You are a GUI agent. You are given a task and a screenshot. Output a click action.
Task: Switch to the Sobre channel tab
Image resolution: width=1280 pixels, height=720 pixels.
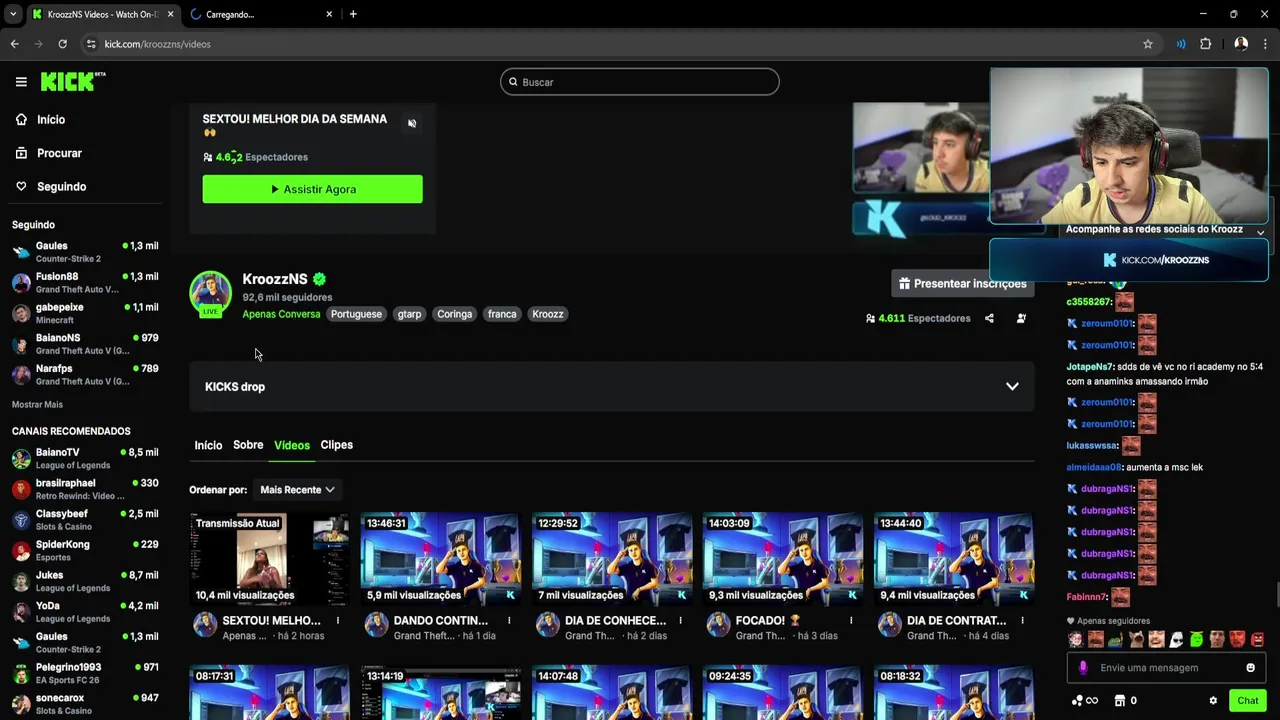pos(248,445)
